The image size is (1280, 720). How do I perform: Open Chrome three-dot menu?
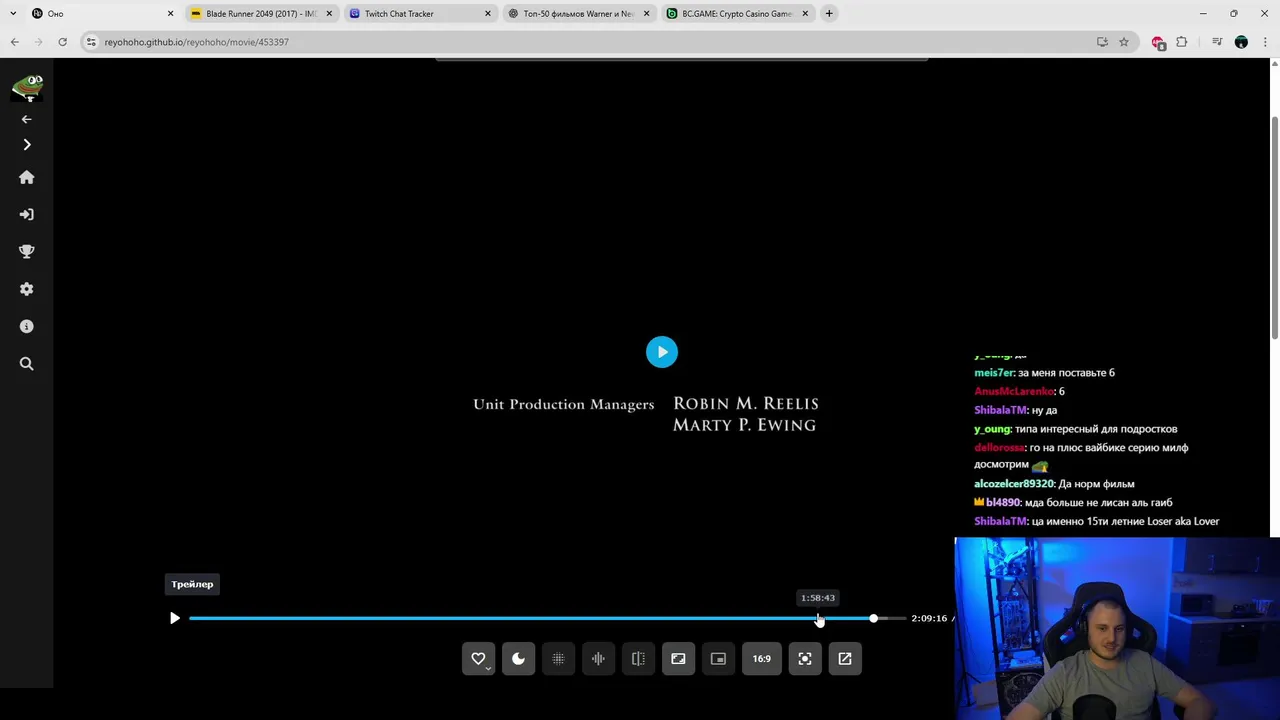pos(1265,42)
